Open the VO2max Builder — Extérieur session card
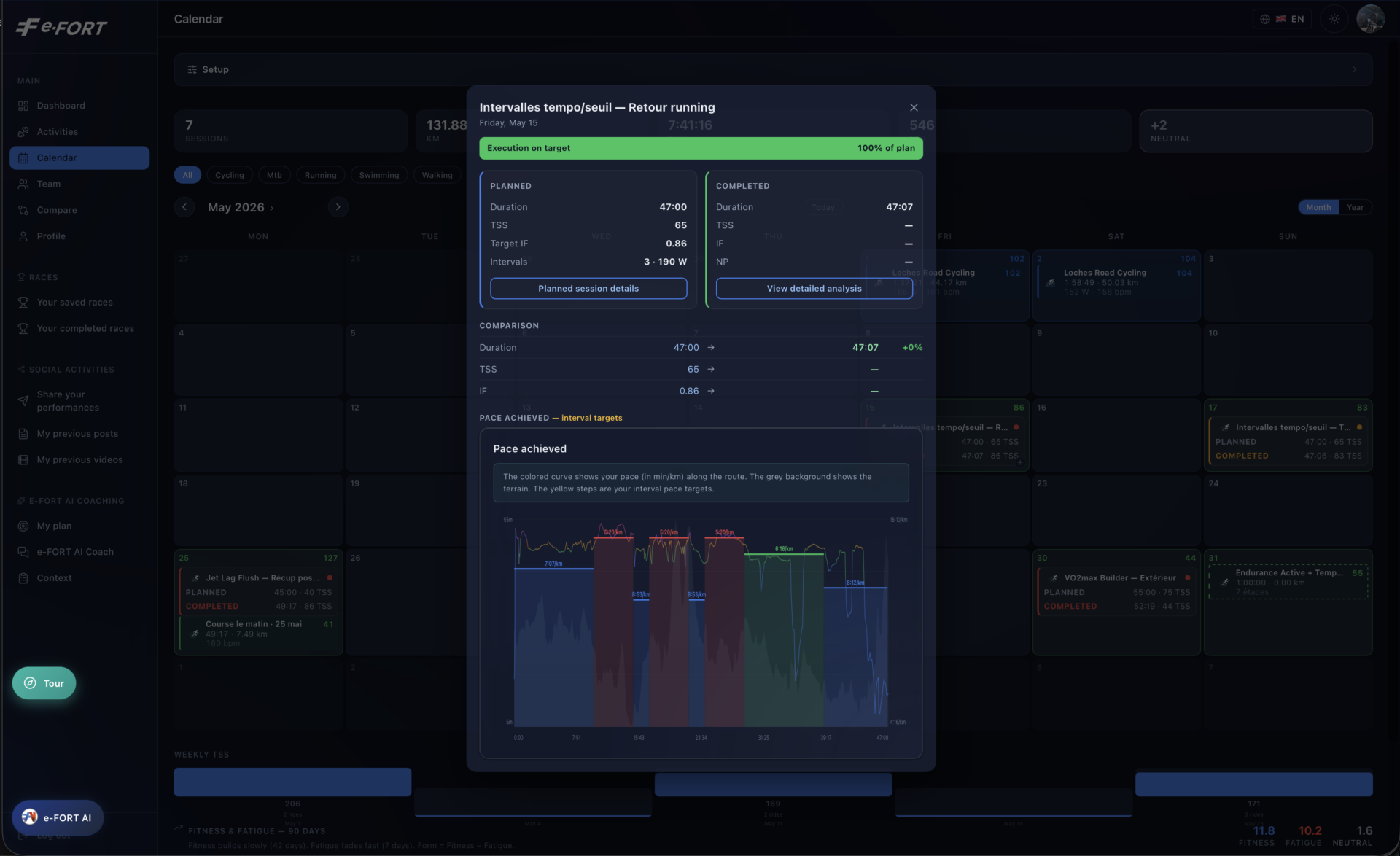1400x856 pixels. pos(1116,591)
